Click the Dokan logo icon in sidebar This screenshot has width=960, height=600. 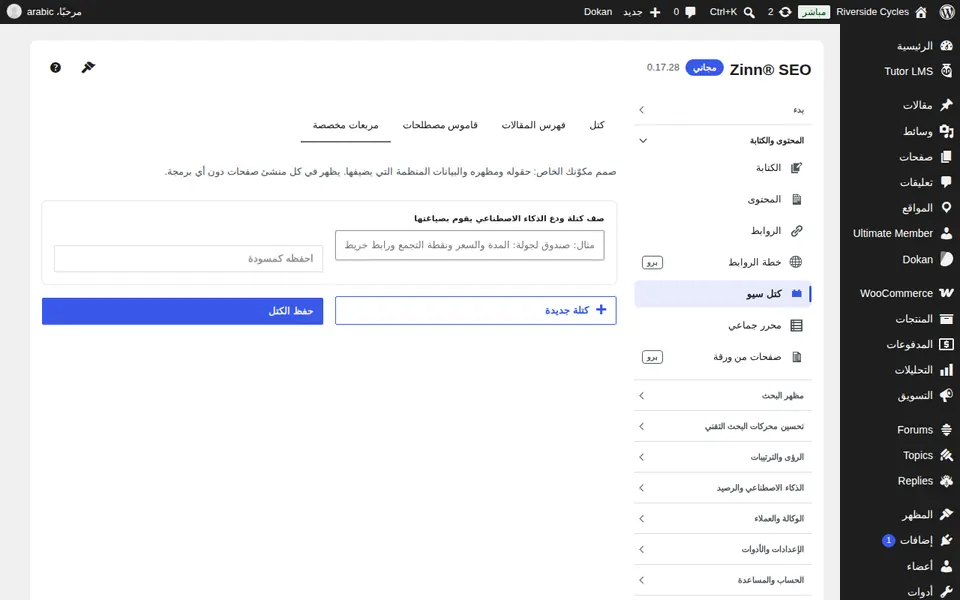947,259
